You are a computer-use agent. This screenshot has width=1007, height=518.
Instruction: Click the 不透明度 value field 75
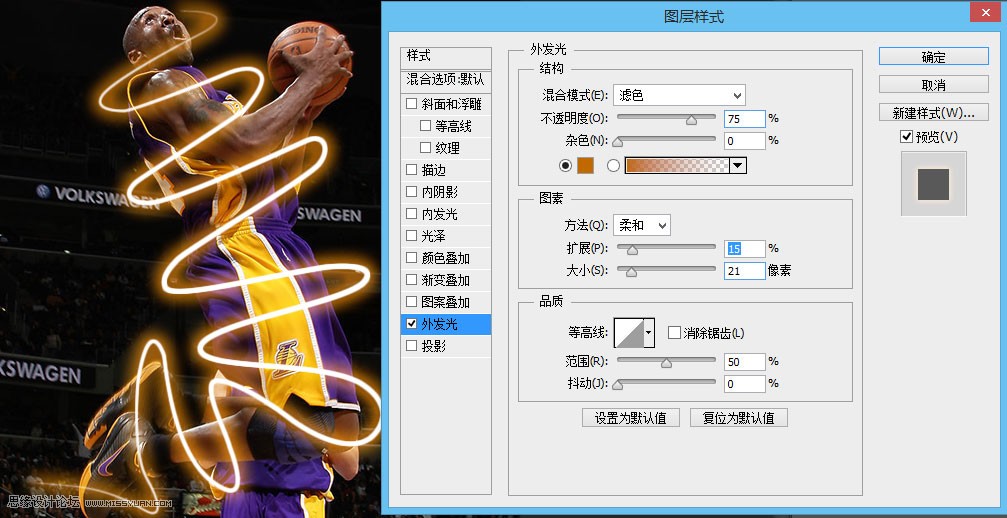pyautogui.click(x=745, y=119)
